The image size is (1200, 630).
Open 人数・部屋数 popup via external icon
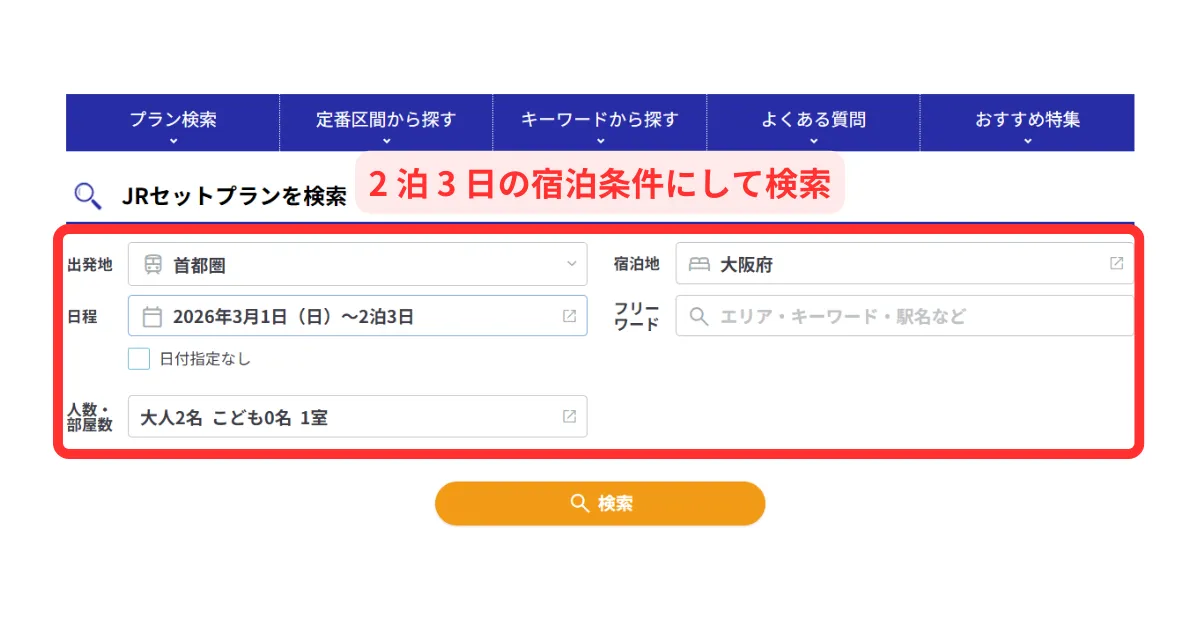pos(569,416)
